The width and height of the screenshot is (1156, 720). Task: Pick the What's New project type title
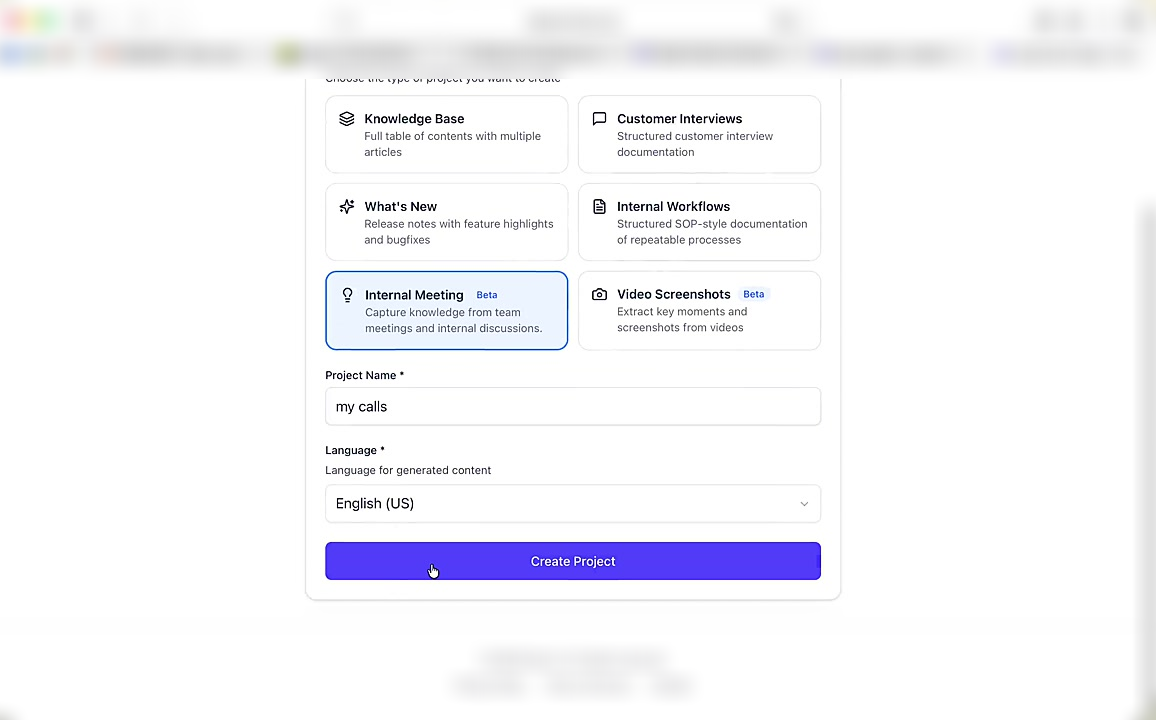tap(400, 207)
